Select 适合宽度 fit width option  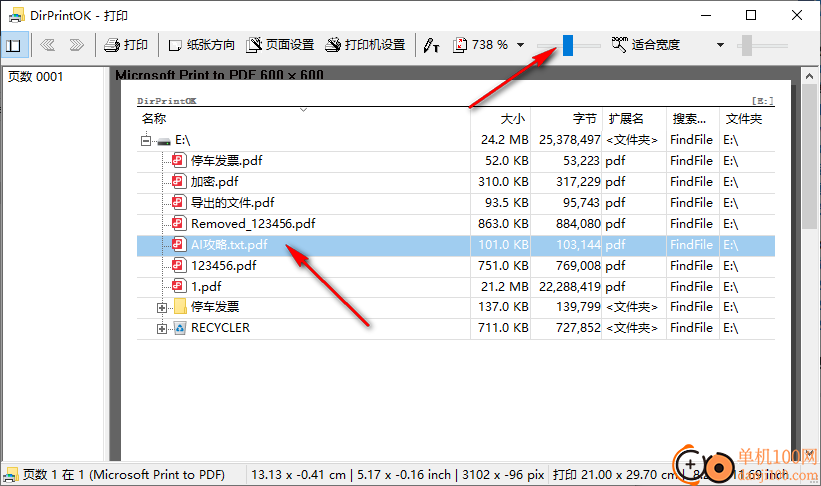click(646, 45)
